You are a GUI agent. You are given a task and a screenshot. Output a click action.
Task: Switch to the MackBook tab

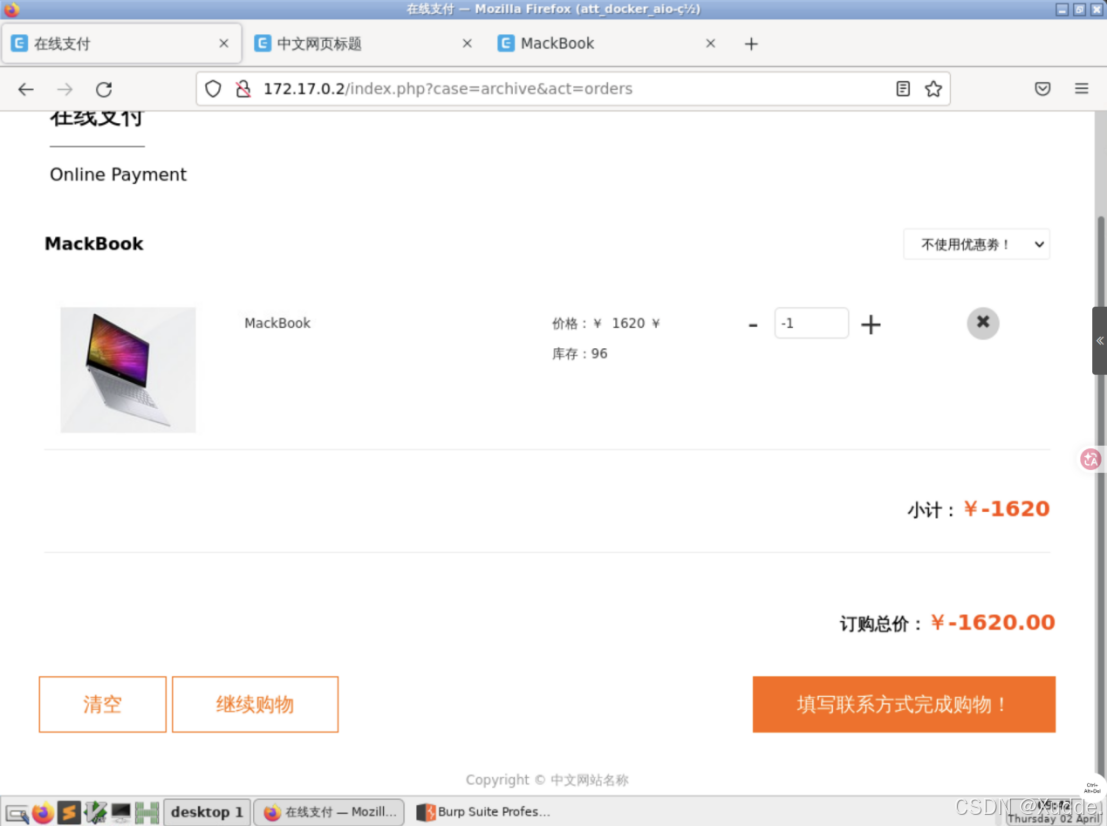608,44
